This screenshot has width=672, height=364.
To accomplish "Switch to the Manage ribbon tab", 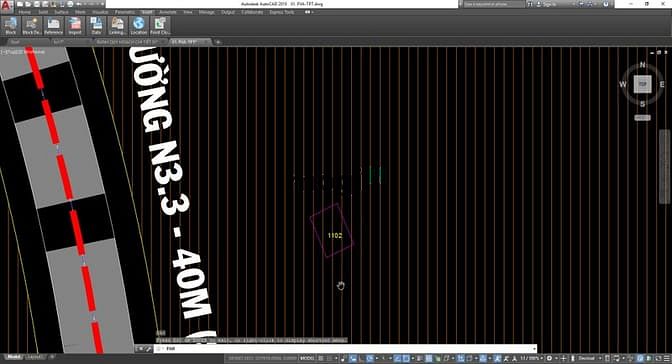I will click(x=207, y=12).
